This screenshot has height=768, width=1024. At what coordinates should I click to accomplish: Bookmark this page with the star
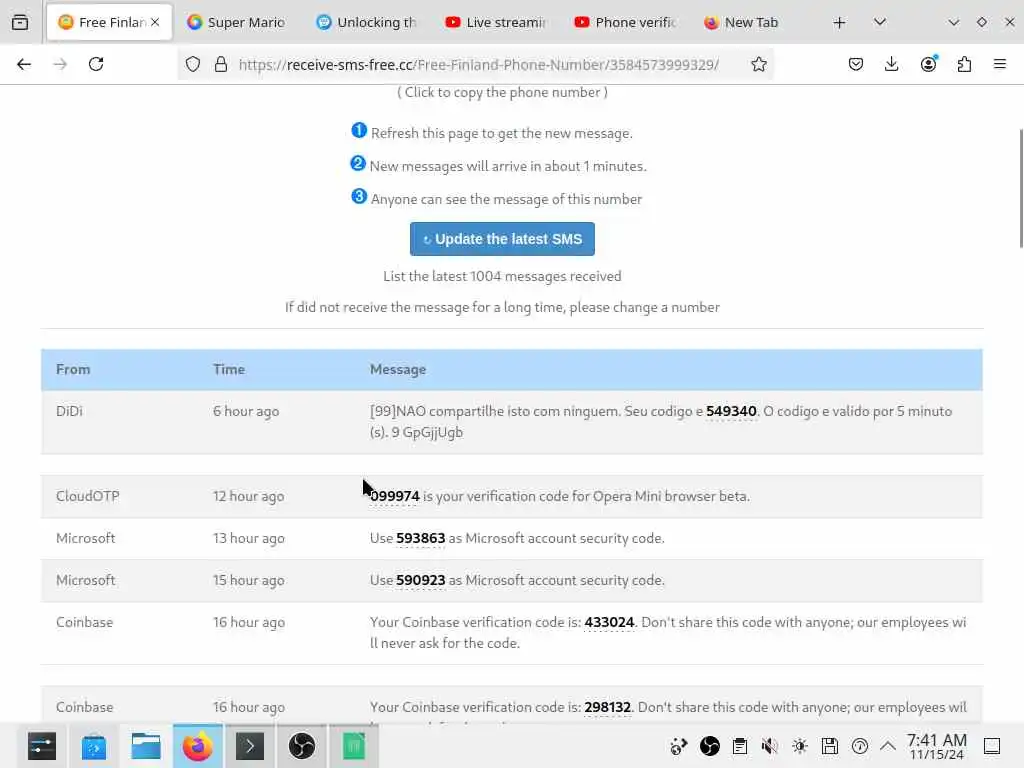[x=758, y=64]
